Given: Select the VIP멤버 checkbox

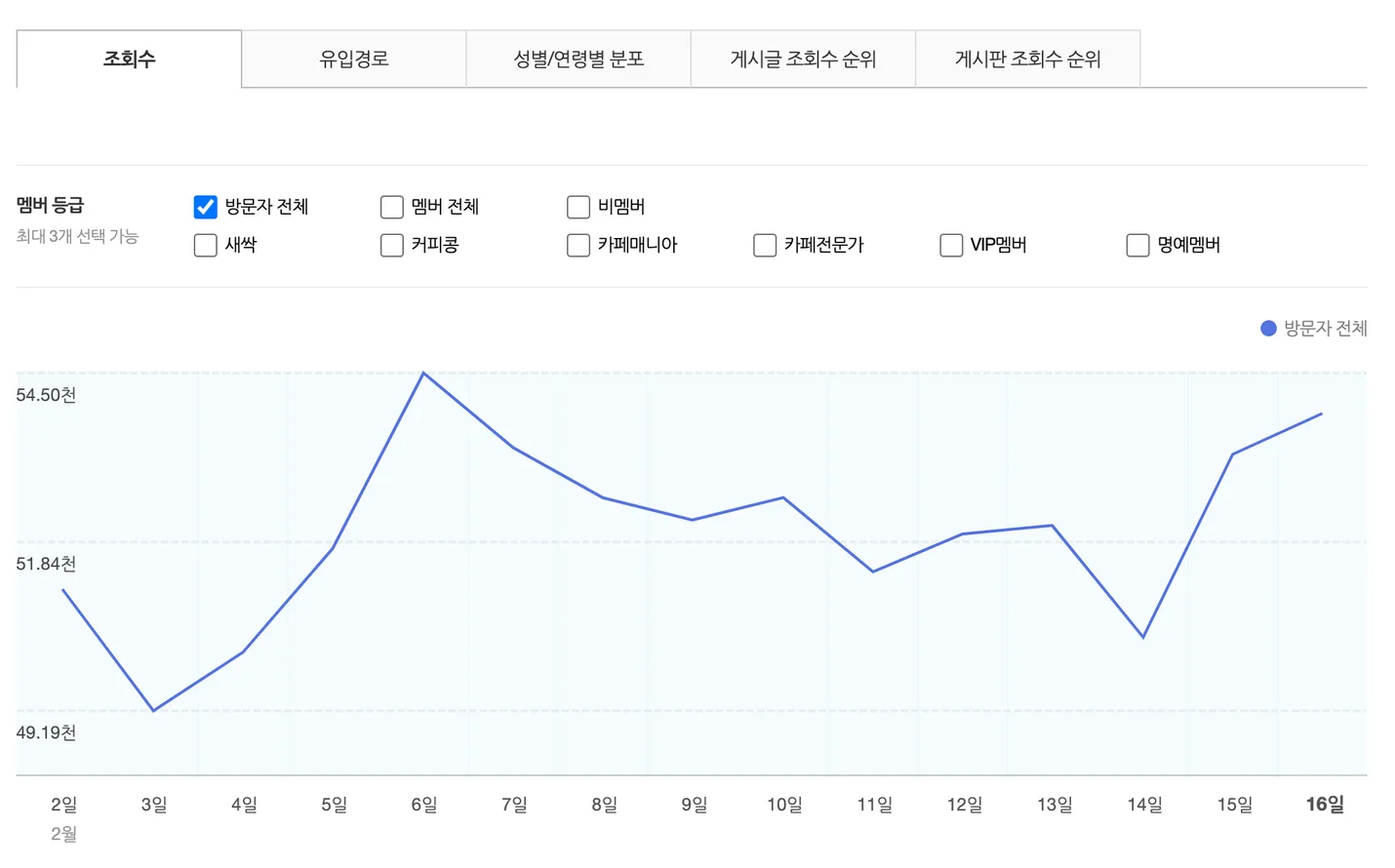Looking at the screenshot, I should [951, 245].
